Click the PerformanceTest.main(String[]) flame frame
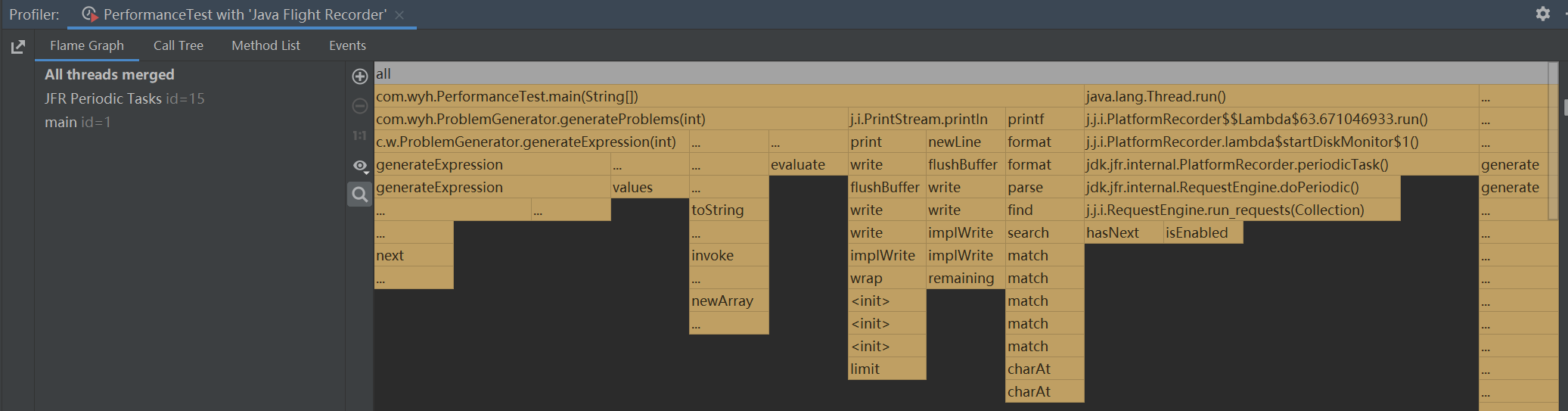 [507, 96]
